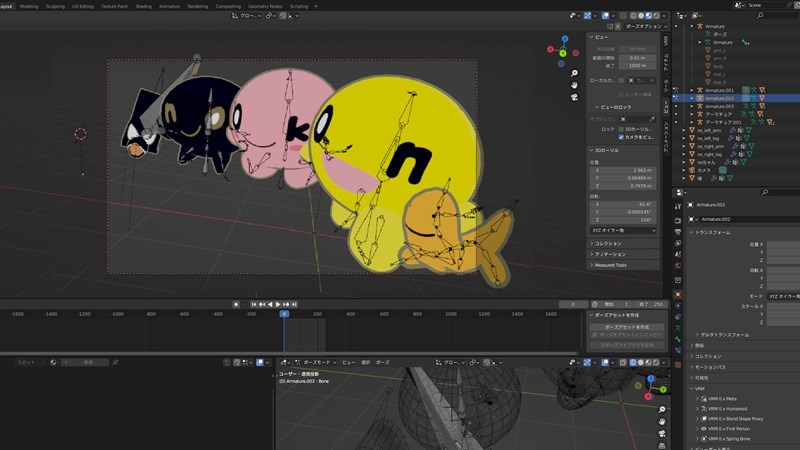Click the 3D cursor X 2.963 m field
Image resolution: width=800 pixels, height=450 pixels.
coord(623,170)
